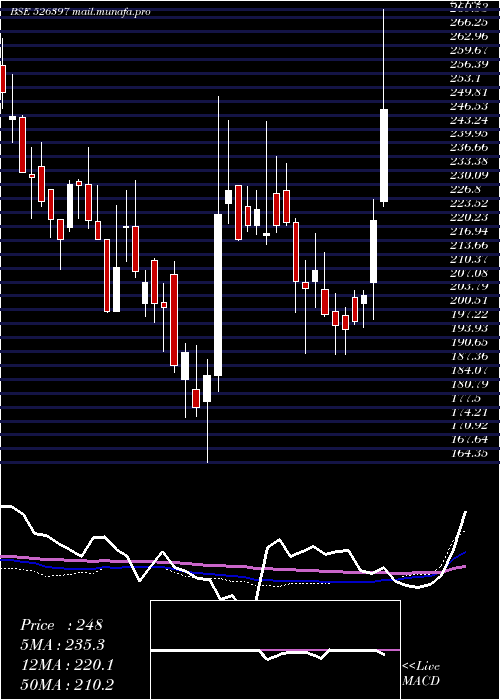Click the 249.81 price axis label
This screenshot has width=500, height=700.
(x=470, y=92)
